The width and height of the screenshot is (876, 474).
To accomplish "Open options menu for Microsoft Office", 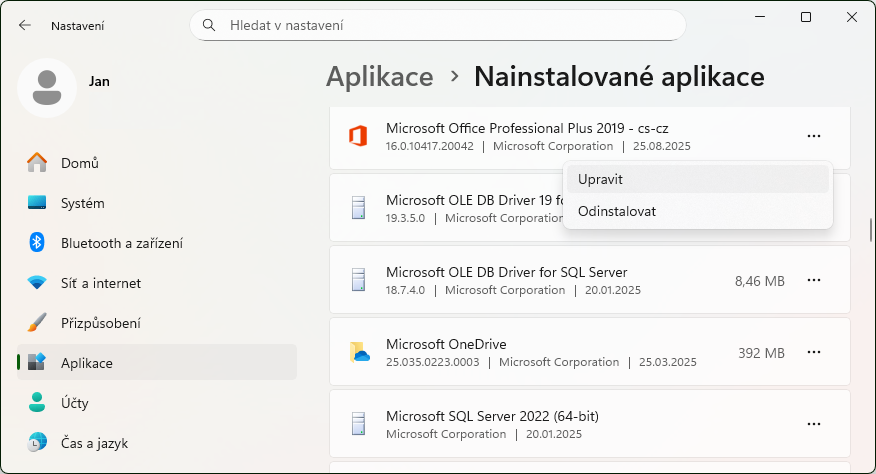I will point(813,137).
